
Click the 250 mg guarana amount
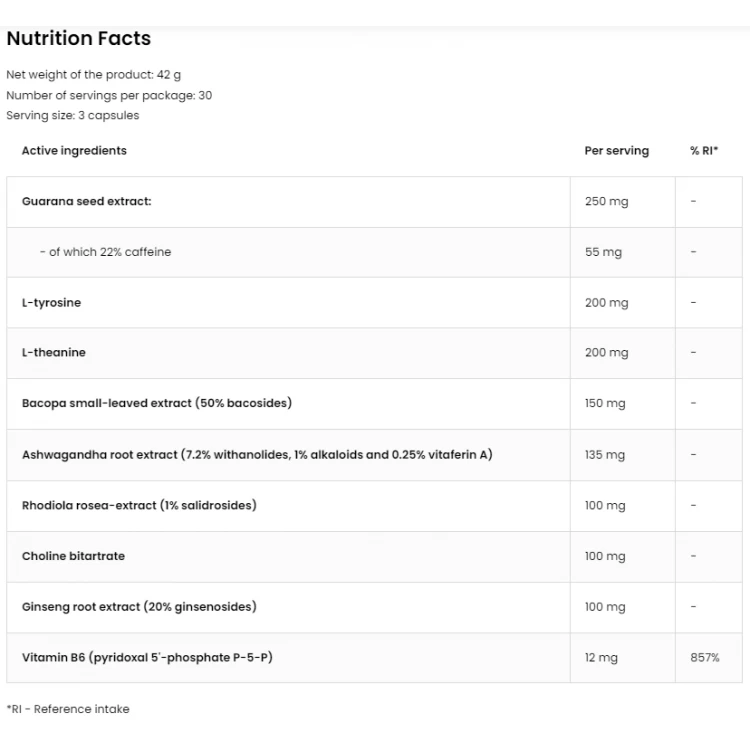click(607, 201)
